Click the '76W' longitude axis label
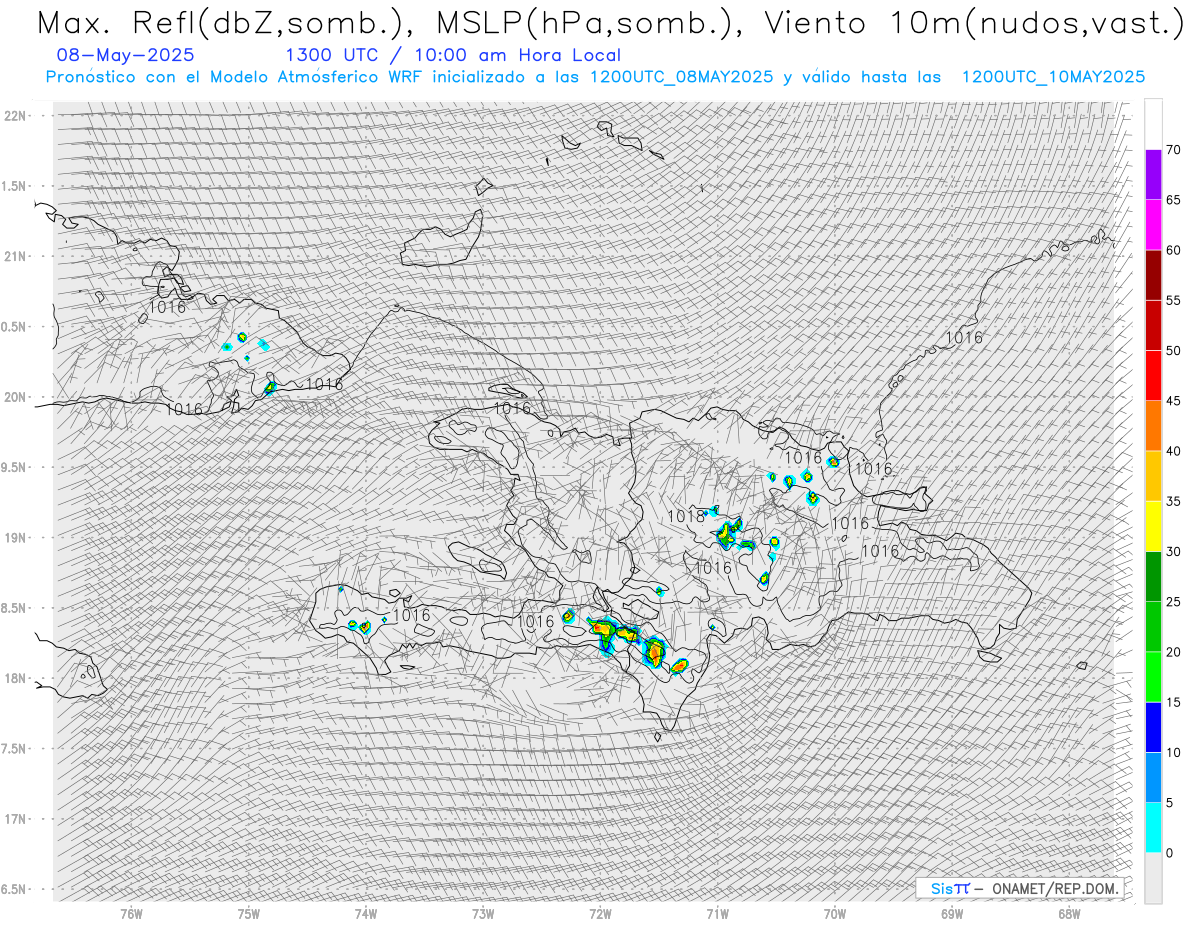The image size is (1200, 927). pos(131,913)
